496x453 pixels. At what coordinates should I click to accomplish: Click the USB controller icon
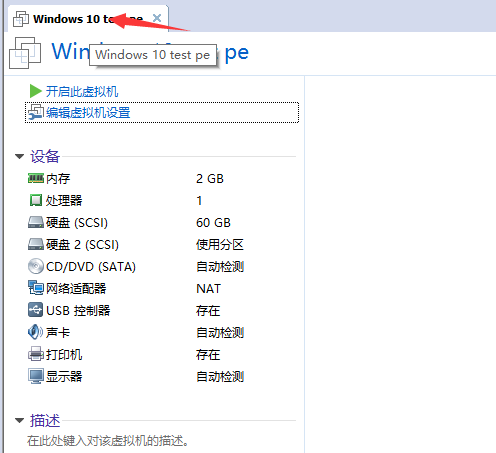coord(36,310)
